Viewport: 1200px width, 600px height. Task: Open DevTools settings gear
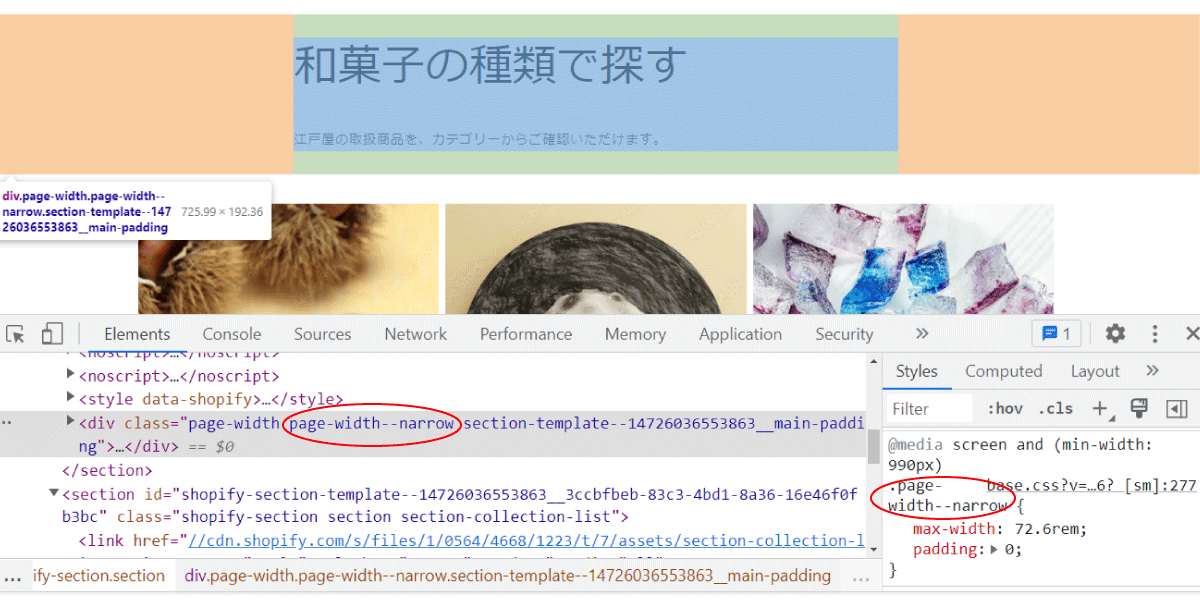click(x=1115, y=334)
